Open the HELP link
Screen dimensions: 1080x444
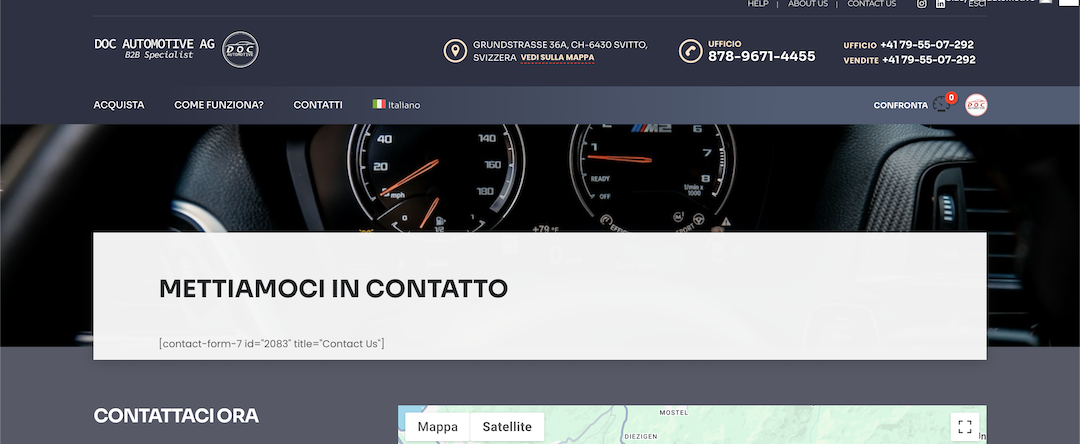[x=758, y=4]
